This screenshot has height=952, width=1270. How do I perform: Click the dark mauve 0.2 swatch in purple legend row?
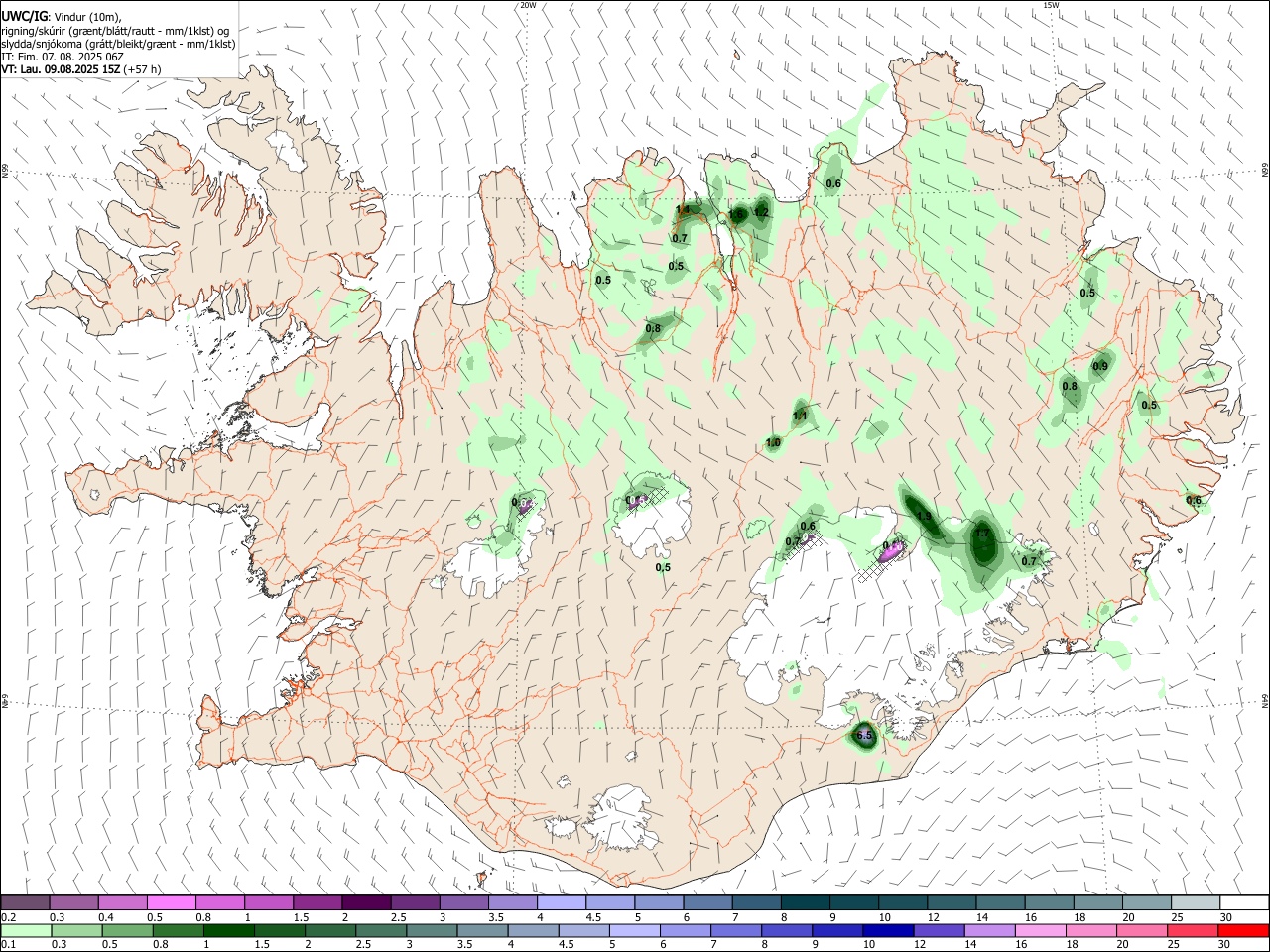tap(25, 902)
